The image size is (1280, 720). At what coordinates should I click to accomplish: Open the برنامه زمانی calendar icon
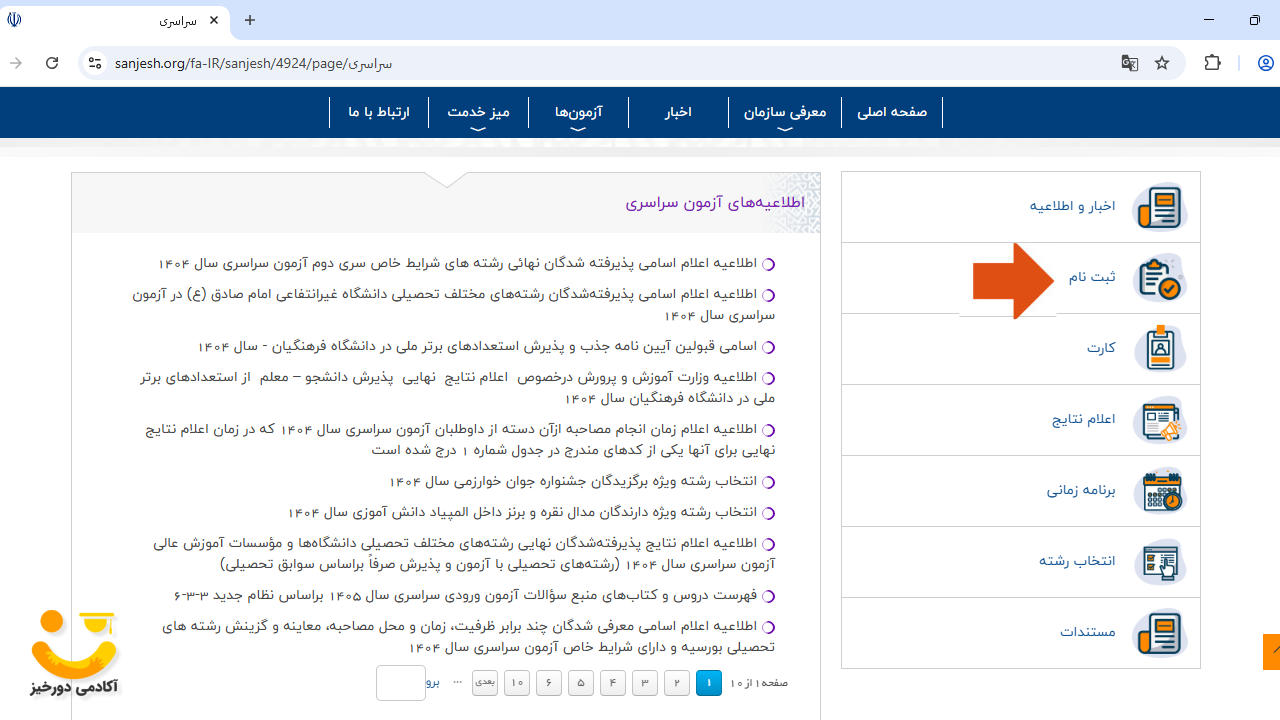tap(1160, 491)
